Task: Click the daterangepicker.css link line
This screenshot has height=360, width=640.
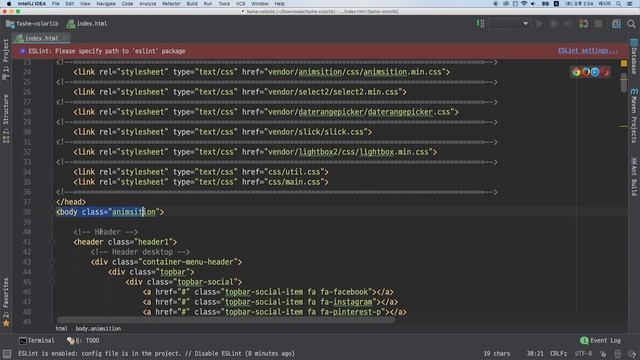Action: click(266, 112)
